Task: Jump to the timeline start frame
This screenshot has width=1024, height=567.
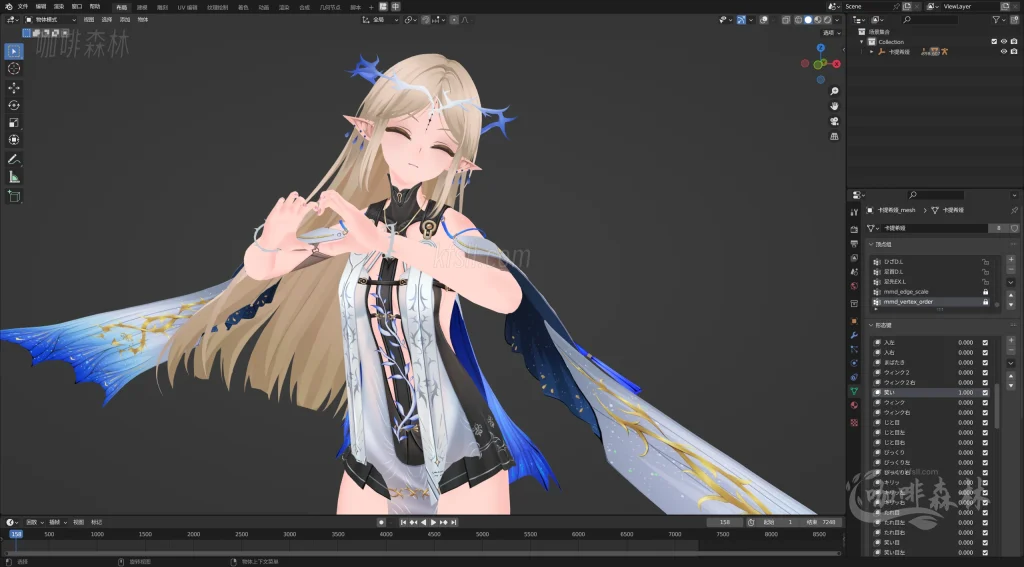Action: pyautogui.click(x=404, y=522)
